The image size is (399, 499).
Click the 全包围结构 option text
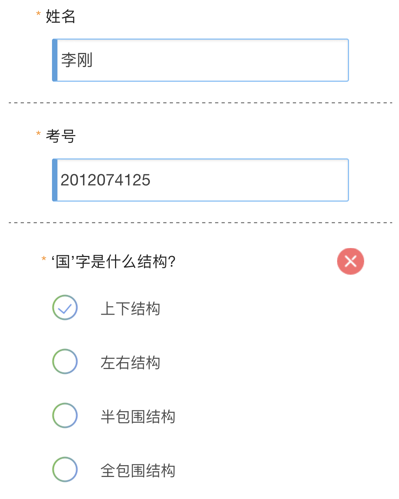pyautogui.click(x=138, y=470)
